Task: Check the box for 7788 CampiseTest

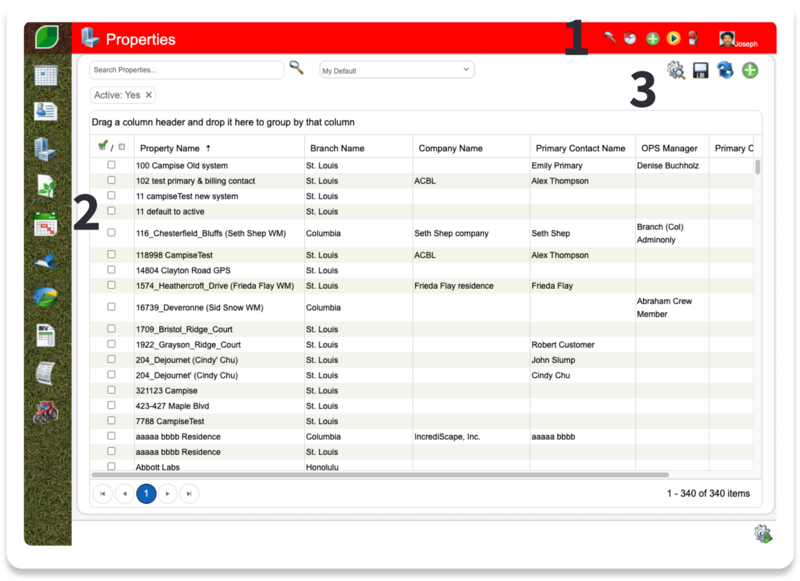Action: point(111,420)
